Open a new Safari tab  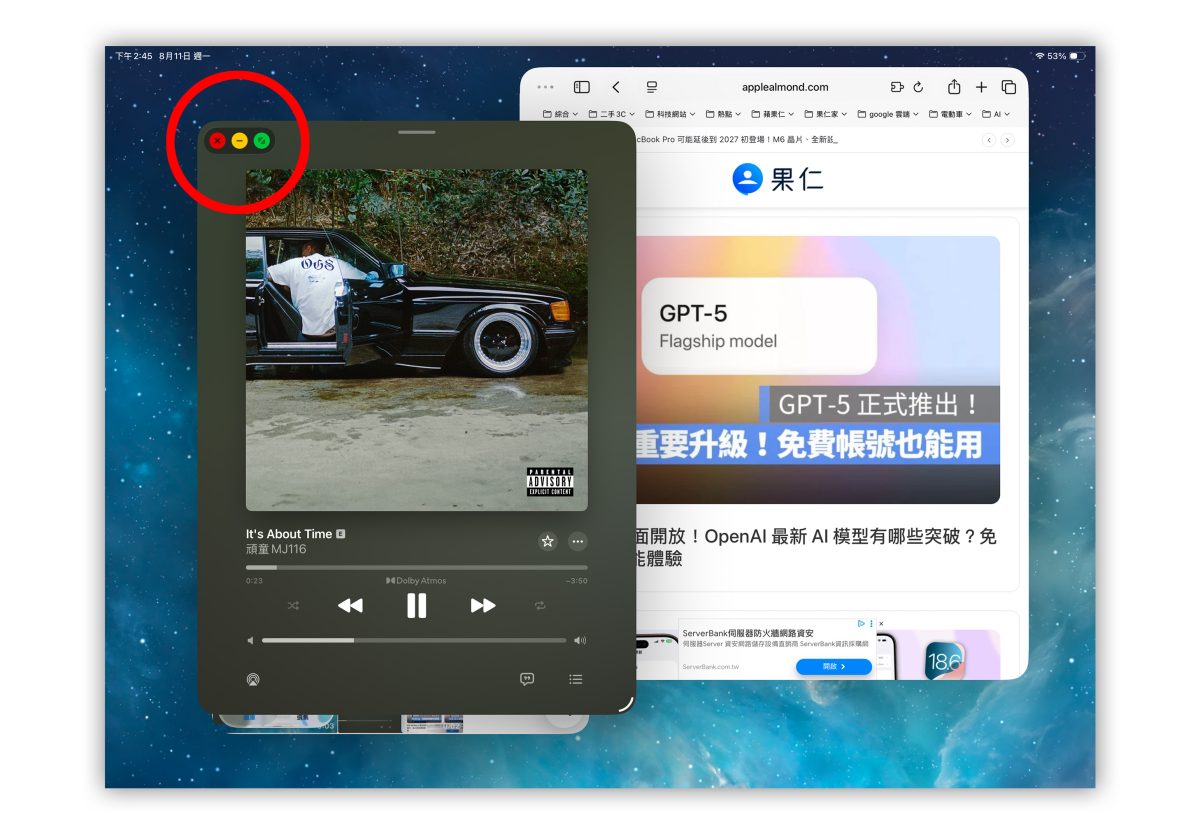pos(981,87)
